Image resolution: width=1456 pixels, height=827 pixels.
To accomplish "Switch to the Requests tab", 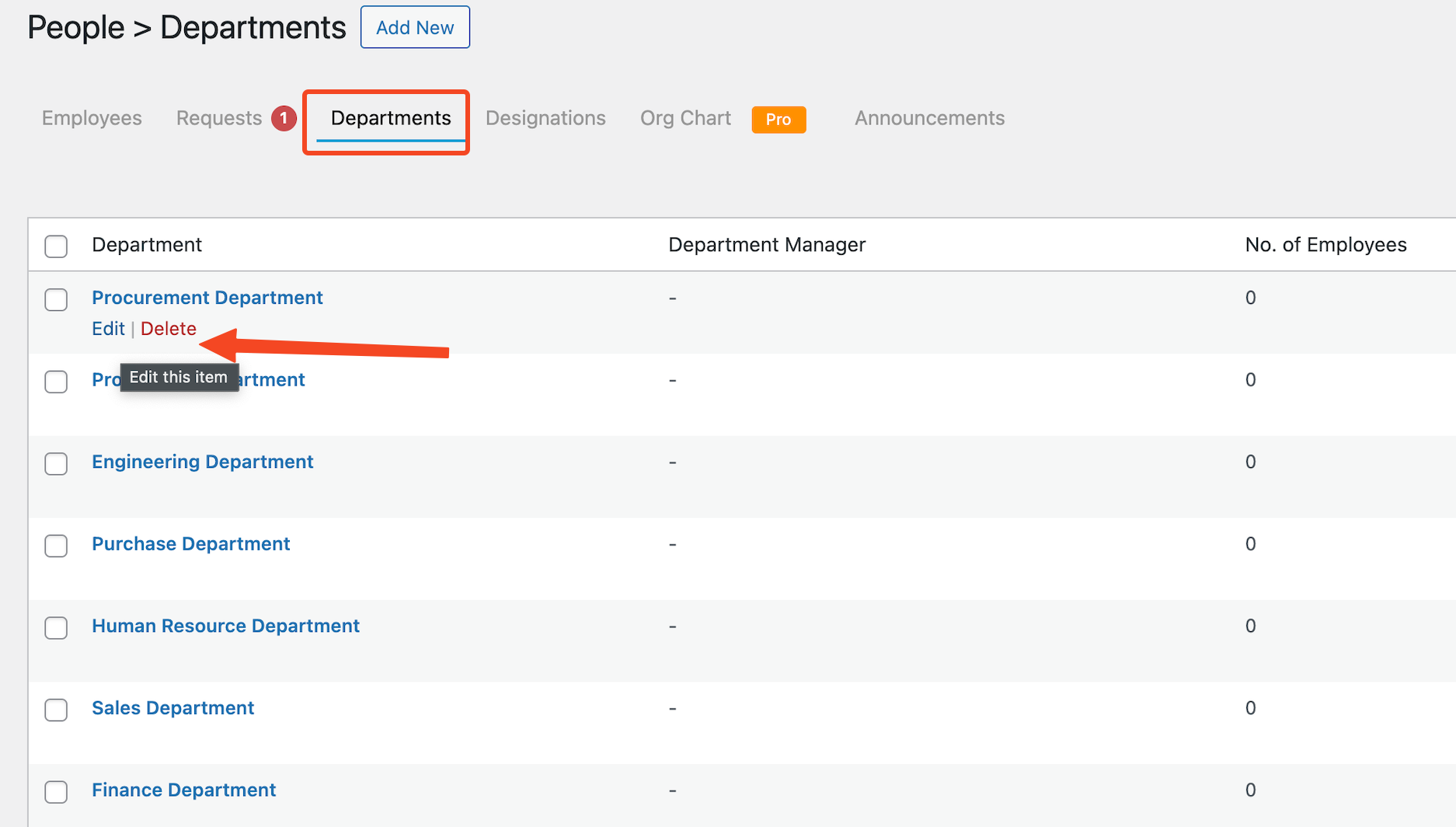I will tap(219, 118).
